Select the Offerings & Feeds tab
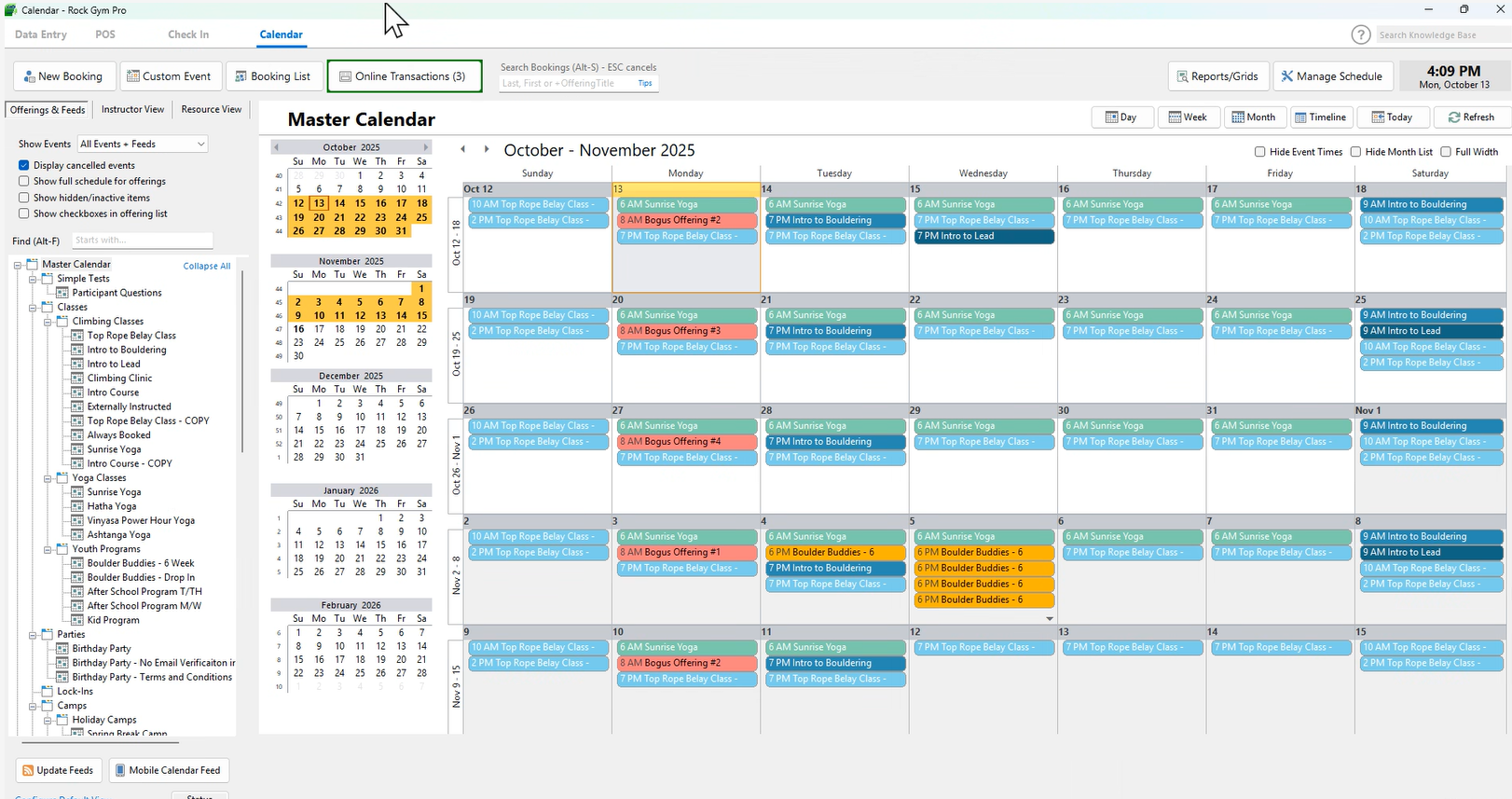Screen dimensions: 1512x799 (x=48, y=110)
